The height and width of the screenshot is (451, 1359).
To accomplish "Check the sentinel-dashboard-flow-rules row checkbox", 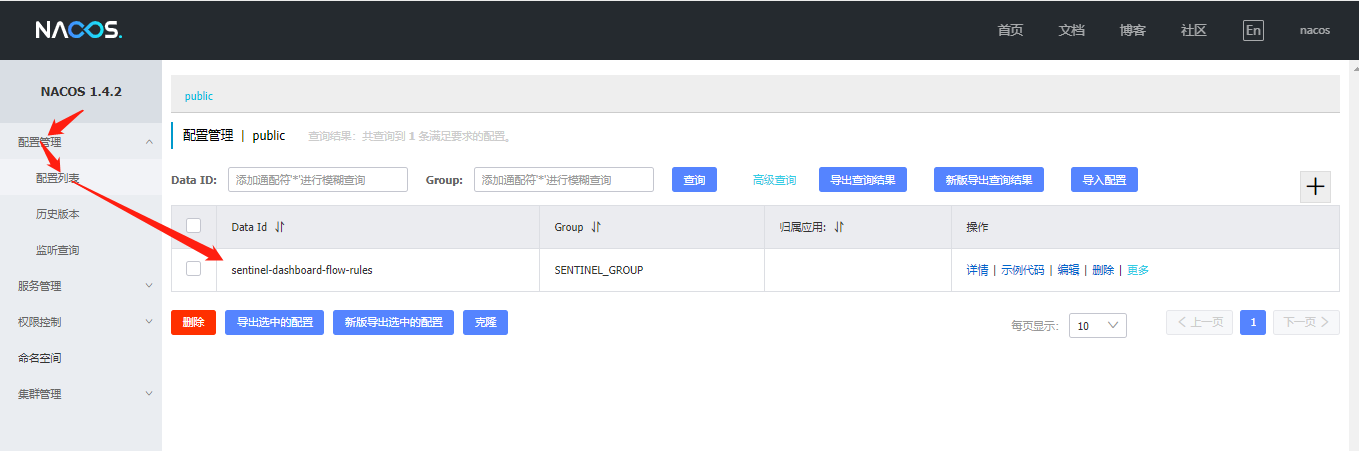I will (x=194, y=269).
